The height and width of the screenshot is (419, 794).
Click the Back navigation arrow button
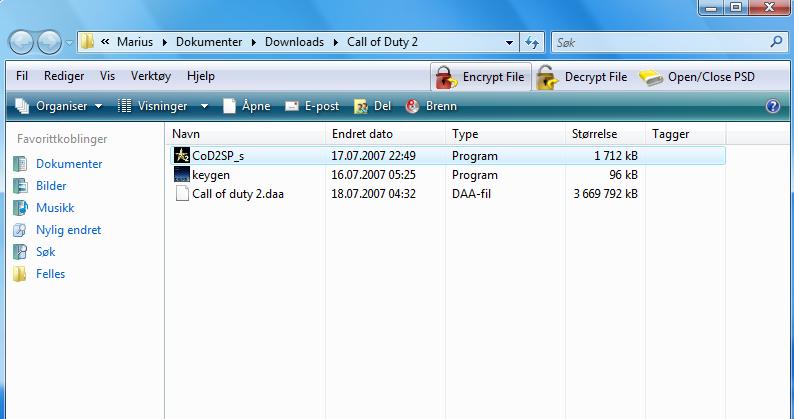(21, 43)
